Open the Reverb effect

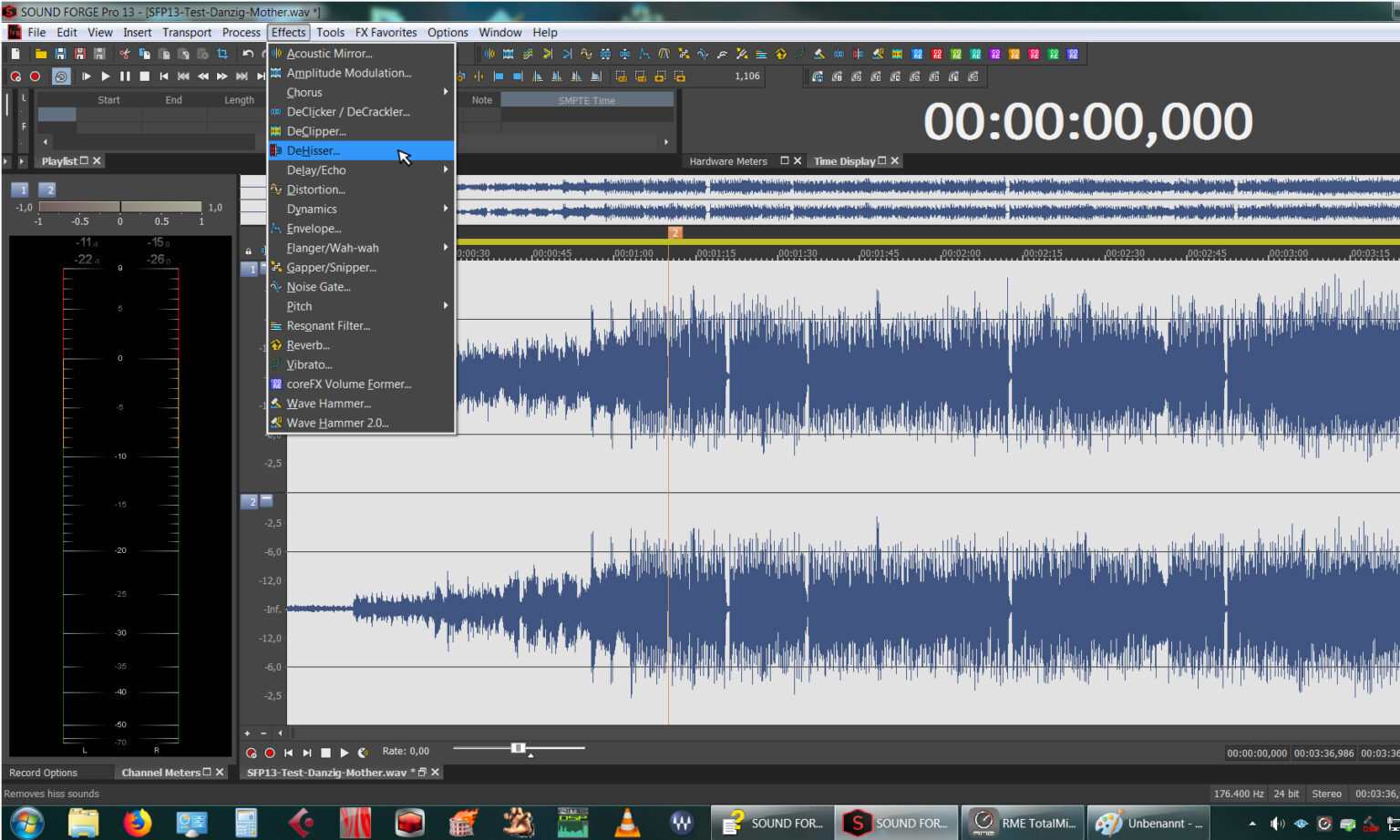[x=361, y=345]
